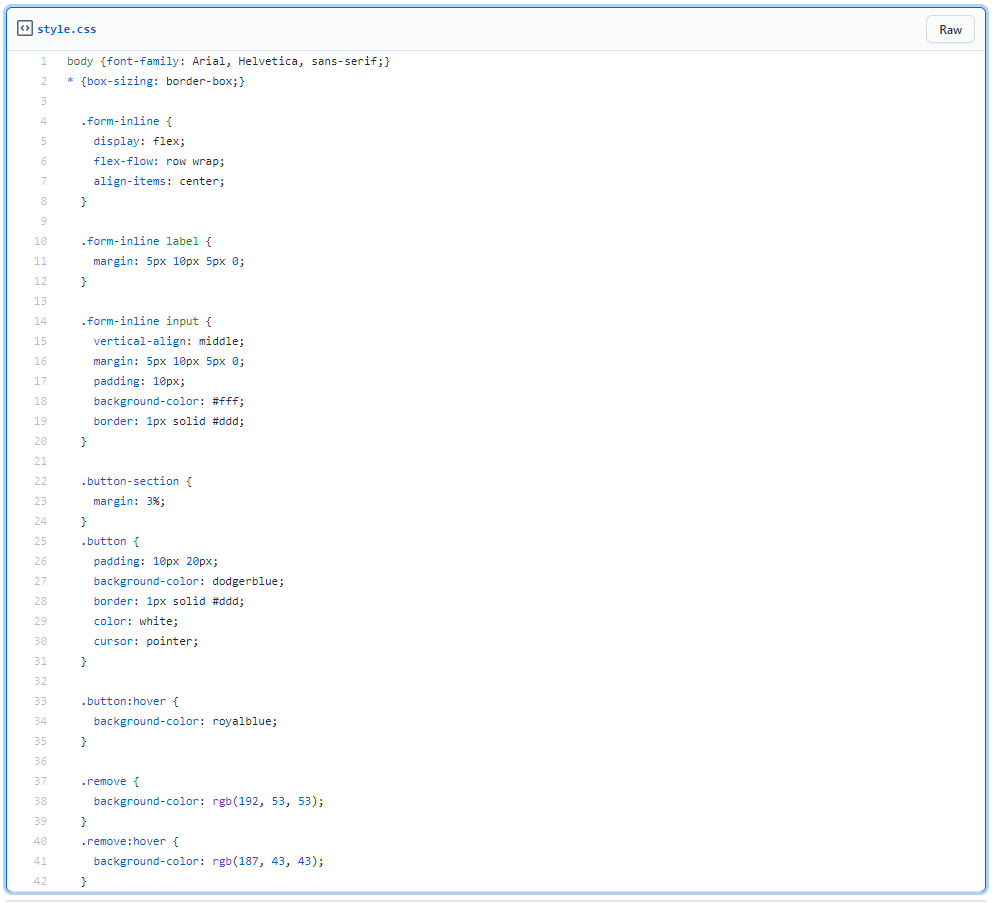The image size is (996, 903).
Task: Click line number 10
Action: point(40,241)
